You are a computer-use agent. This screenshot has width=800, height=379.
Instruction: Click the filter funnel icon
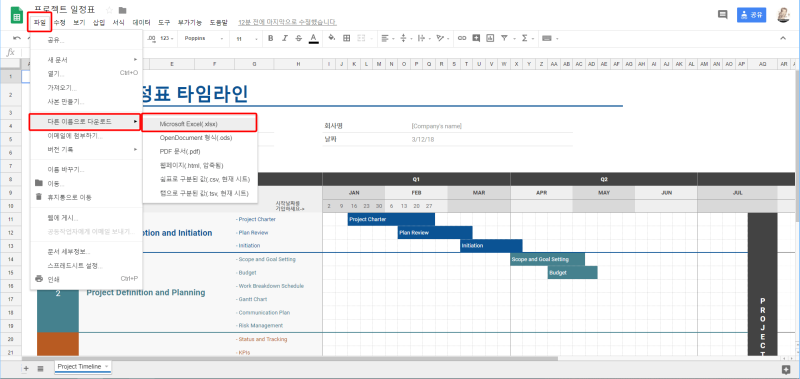(504, 38)
